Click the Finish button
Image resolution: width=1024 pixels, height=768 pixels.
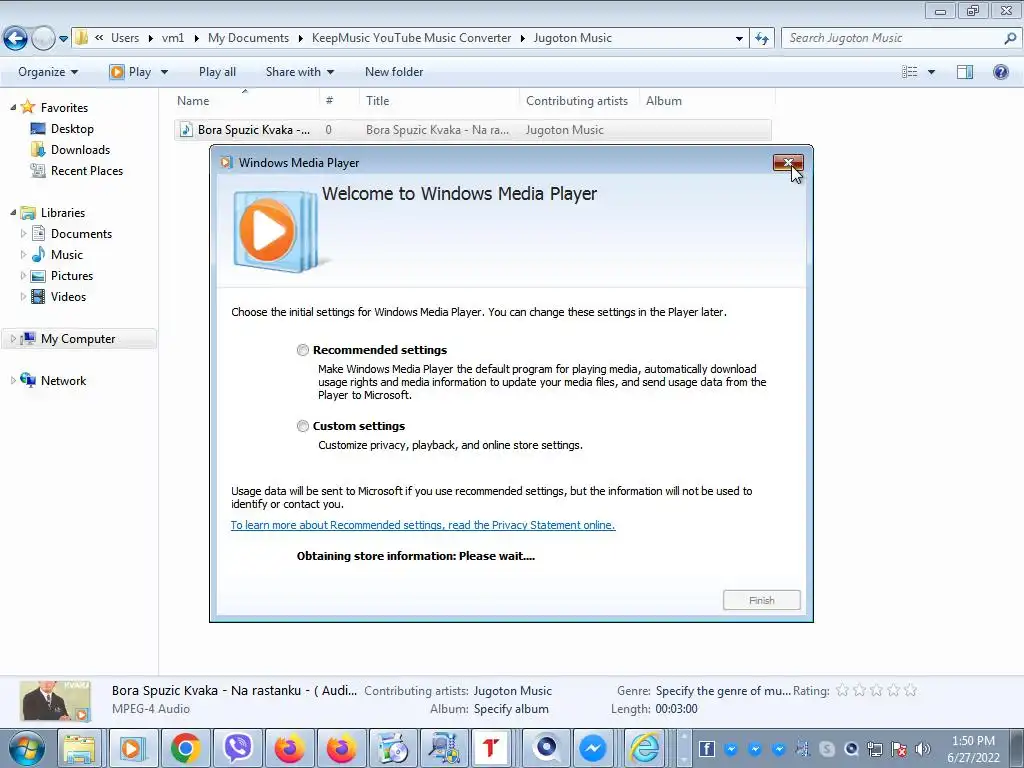point(761,600)
